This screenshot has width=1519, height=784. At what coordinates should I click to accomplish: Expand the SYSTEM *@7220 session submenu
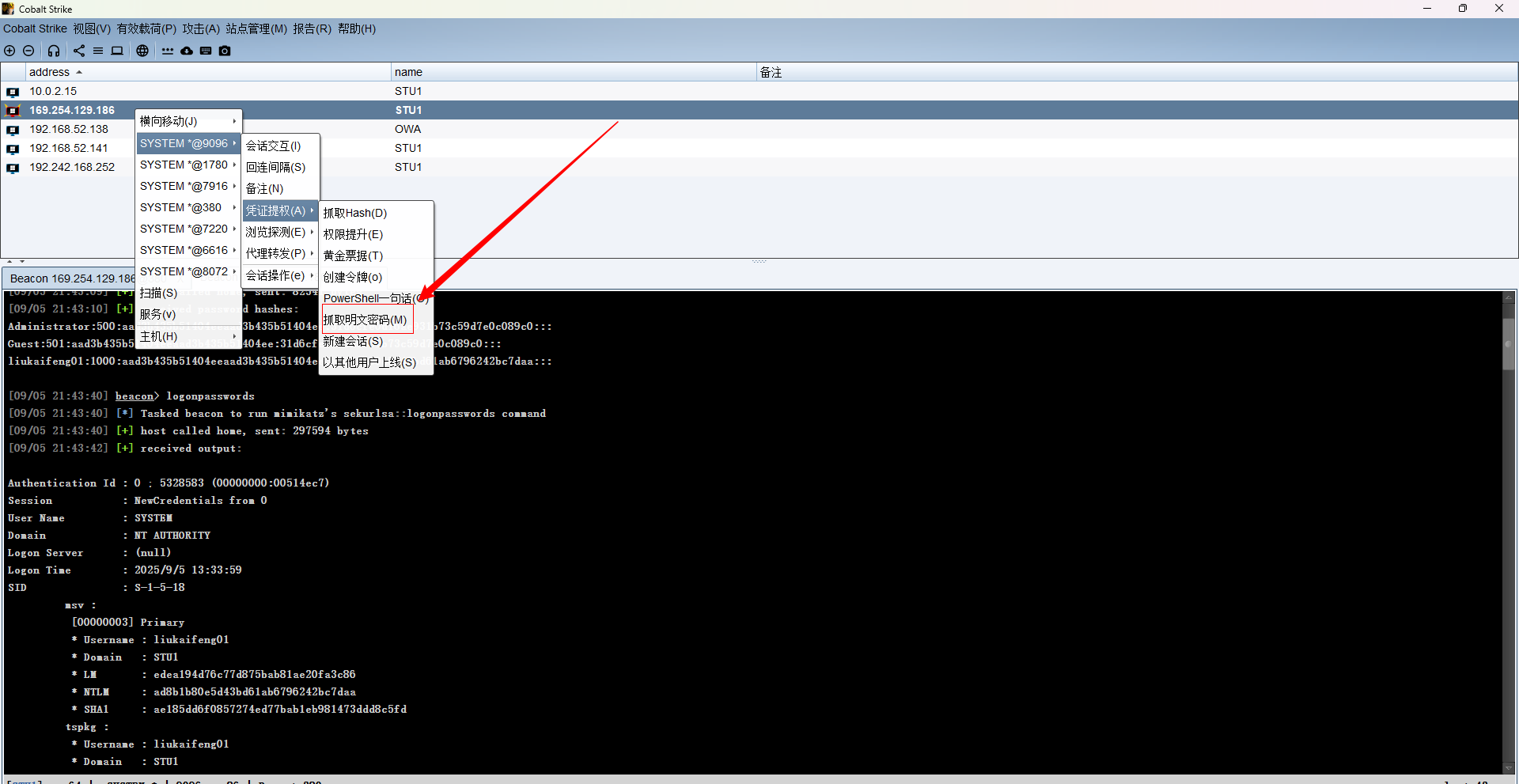point(188,229)
